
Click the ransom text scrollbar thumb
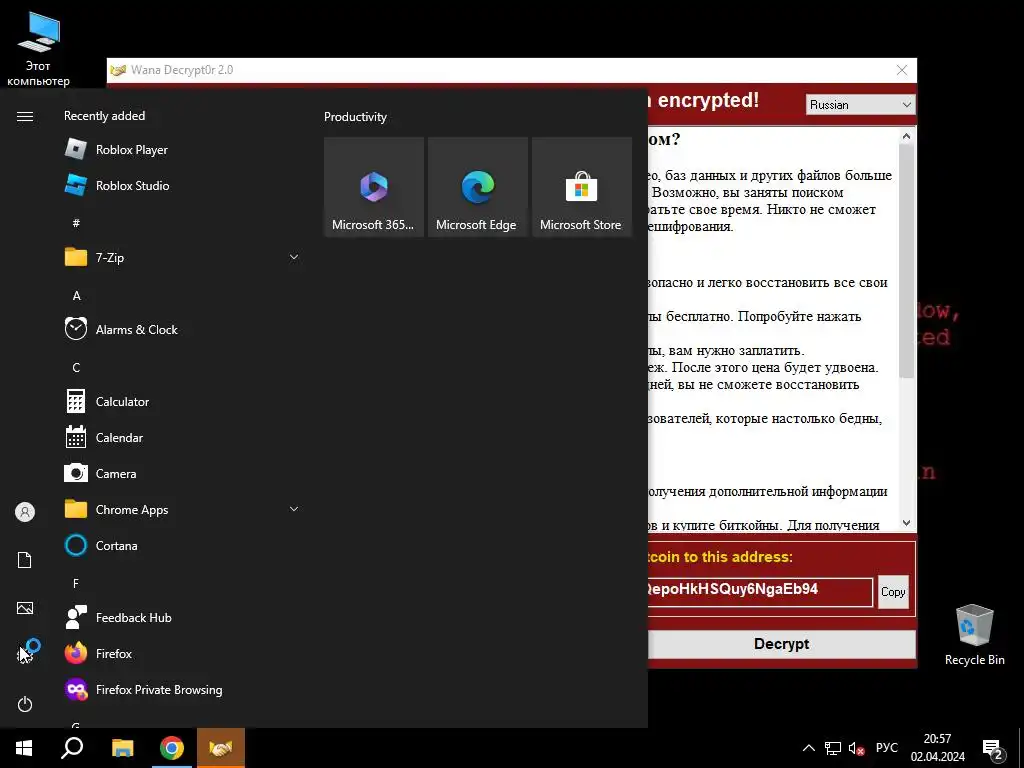(x=906, y=260)
